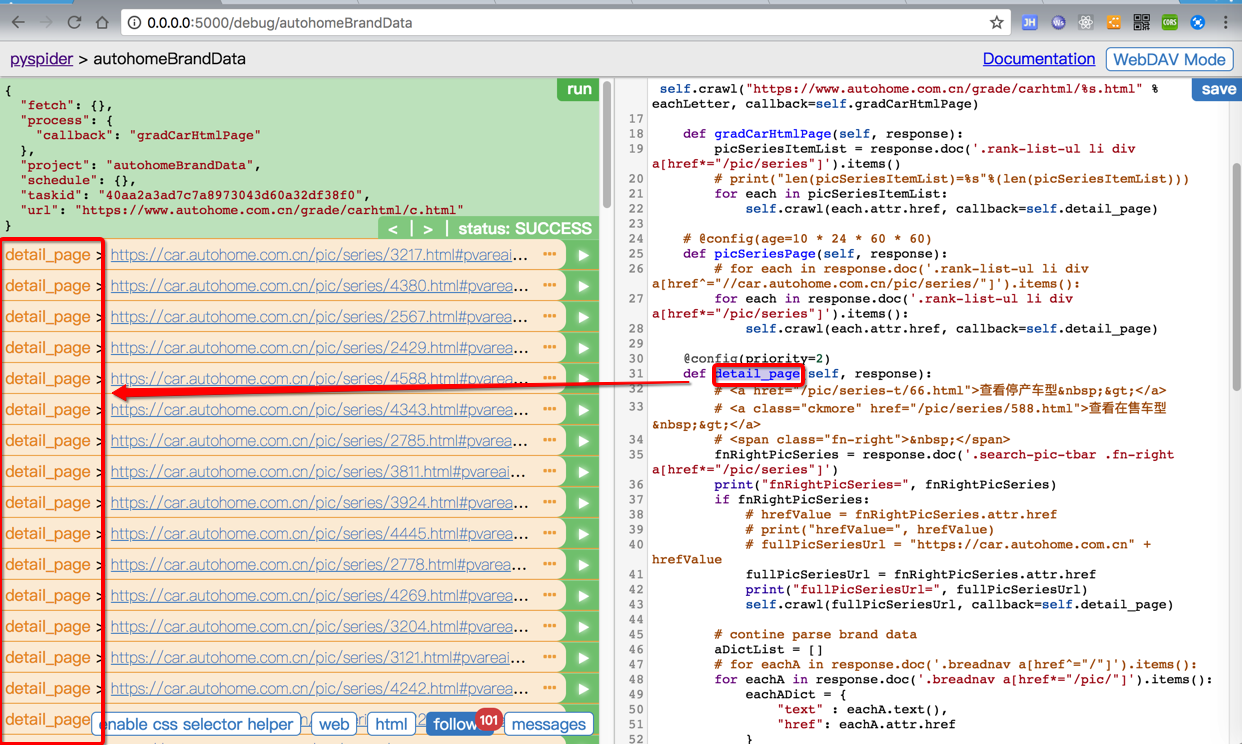
Task: Open the browser home page
Action: (102, 22)
